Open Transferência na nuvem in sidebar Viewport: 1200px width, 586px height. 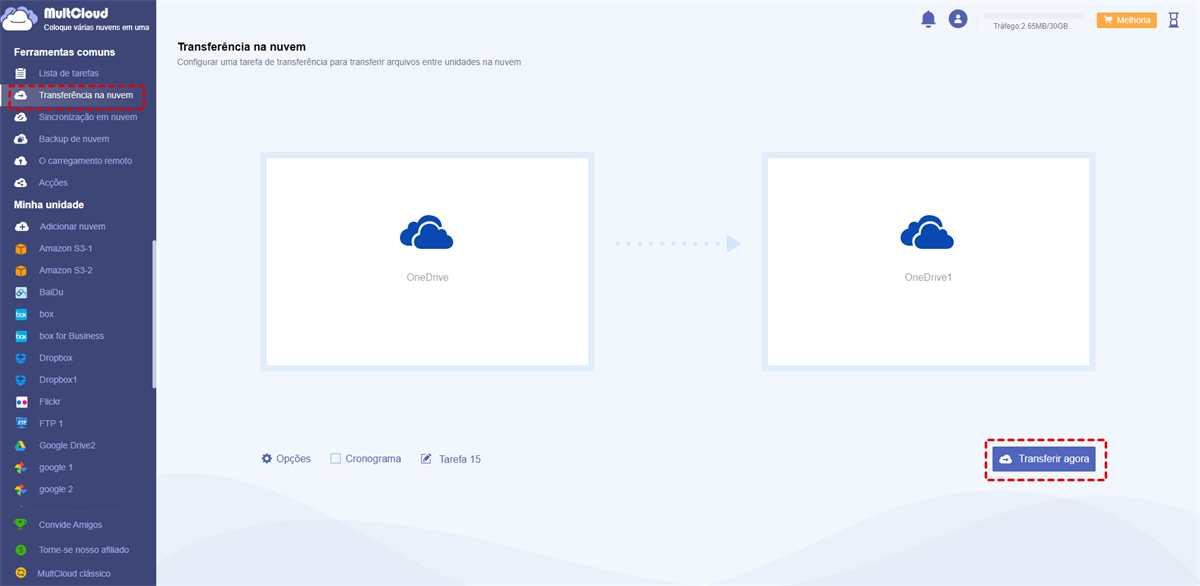(78, 96)
